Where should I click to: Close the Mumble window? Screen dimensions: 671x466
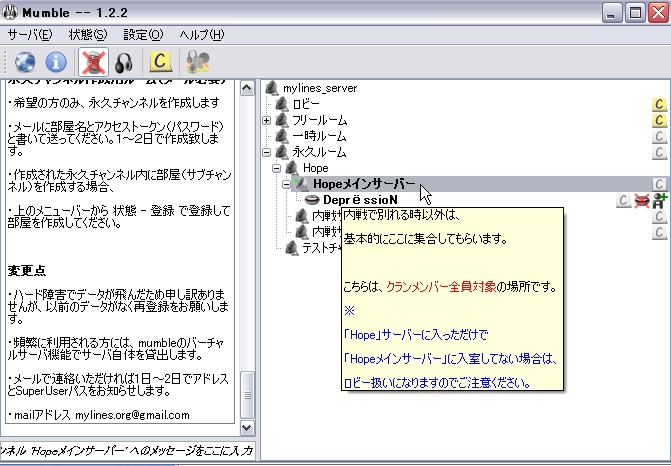[658, 12]
